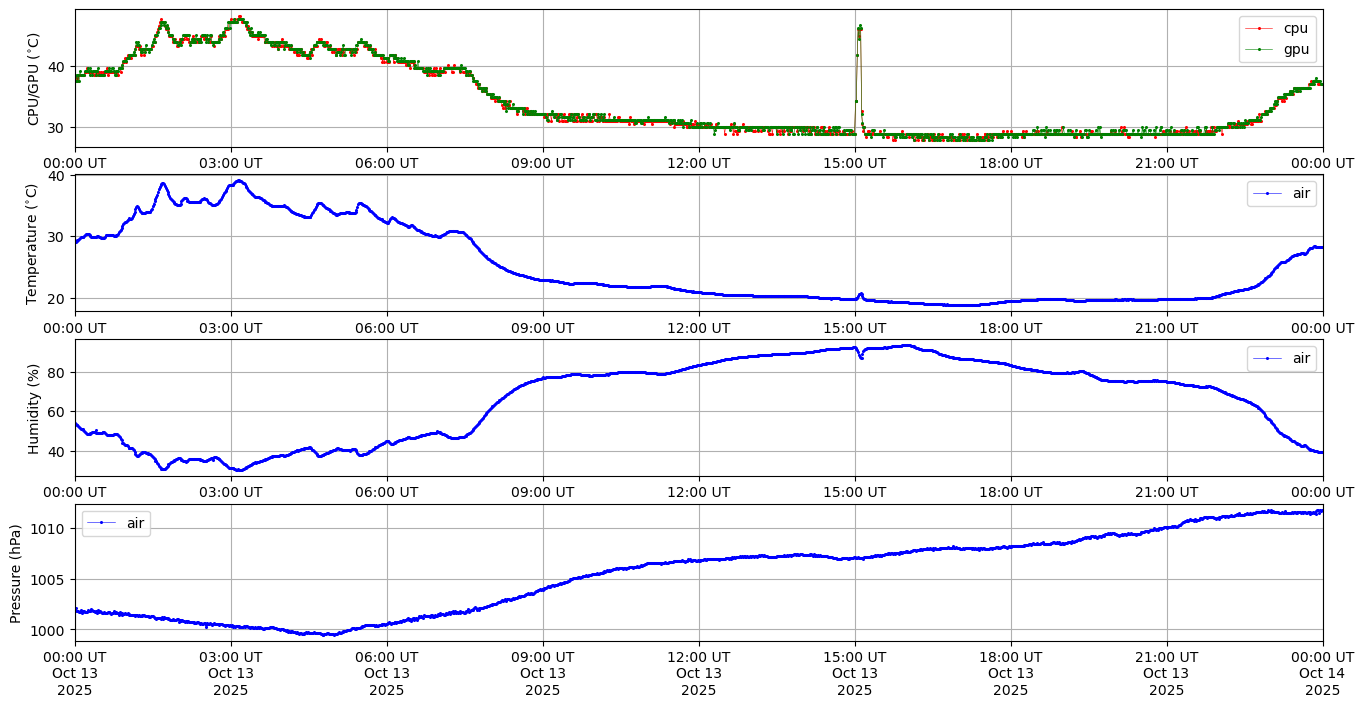Click the cpu entry in the top legend
The height and width of the screenshot is (707, 1364).
(x=1295, y=29)
